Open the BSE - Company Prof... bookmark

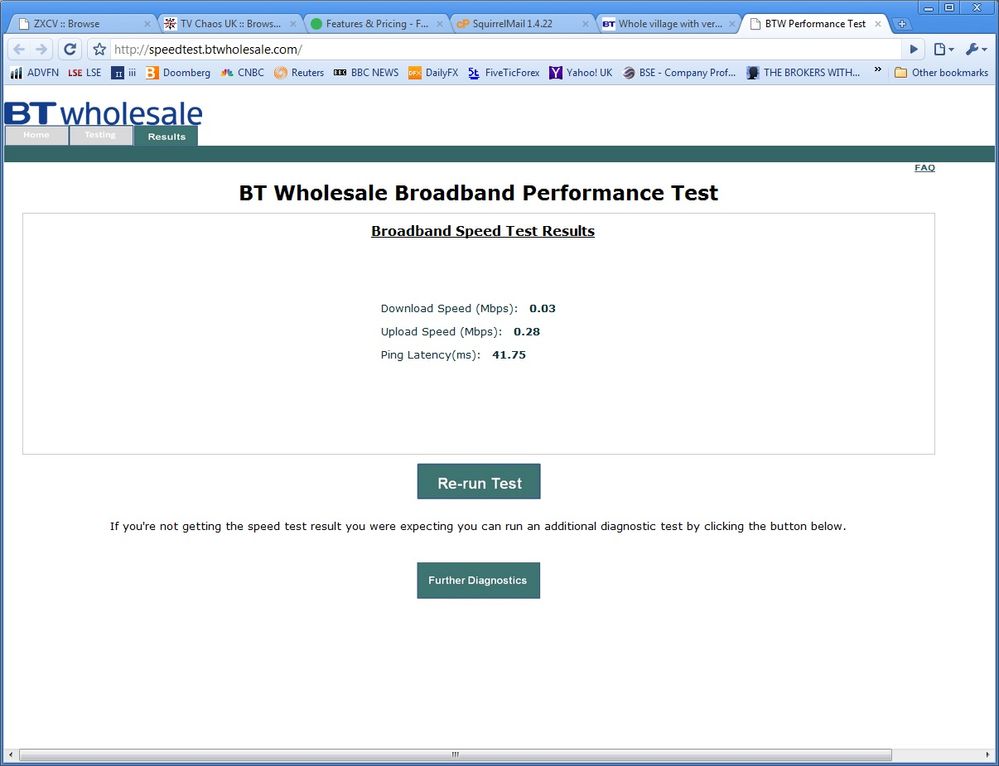679,73
